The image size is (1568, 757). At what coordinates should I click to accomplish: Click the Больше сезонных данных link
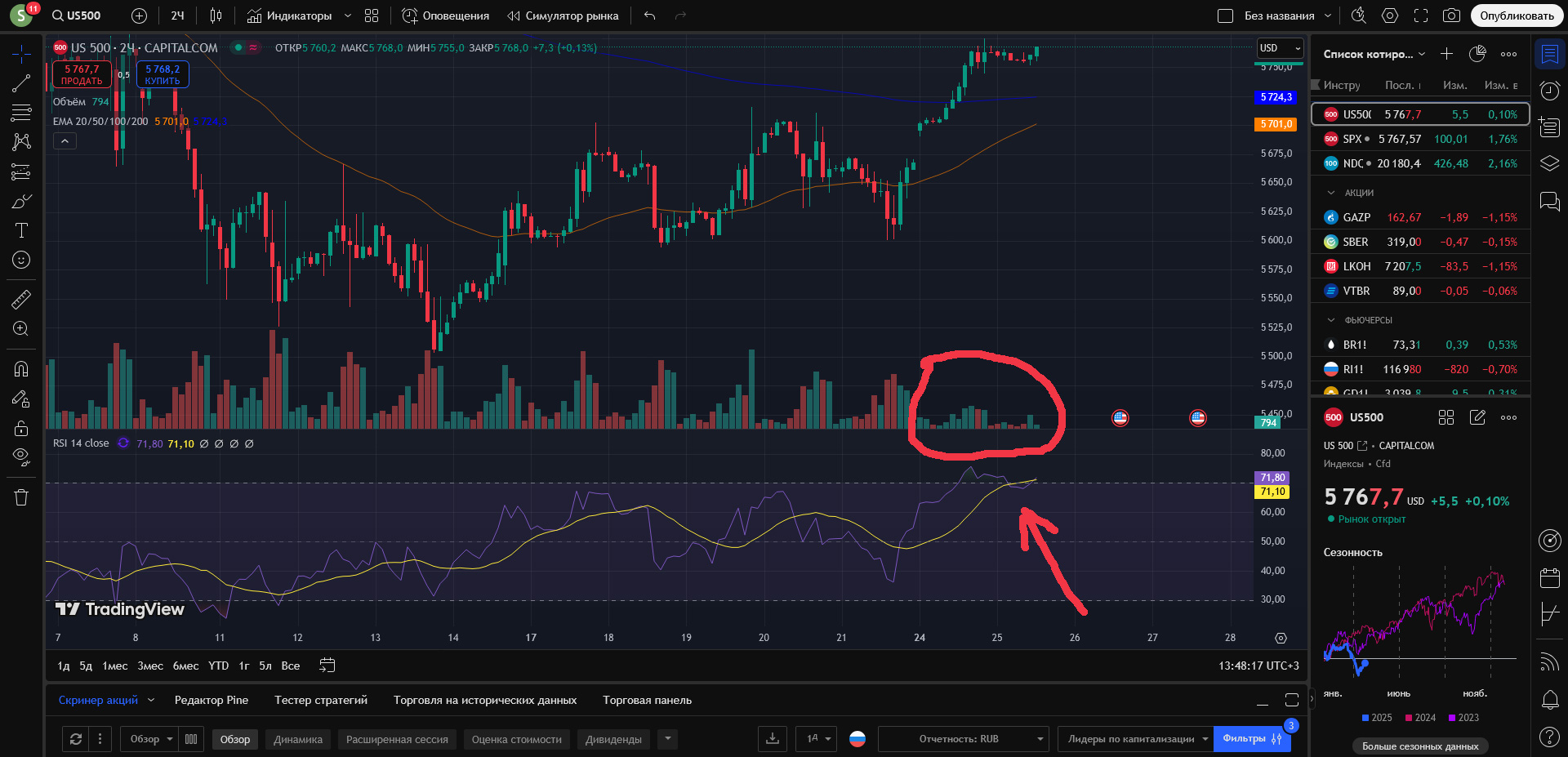(1420, 746)
